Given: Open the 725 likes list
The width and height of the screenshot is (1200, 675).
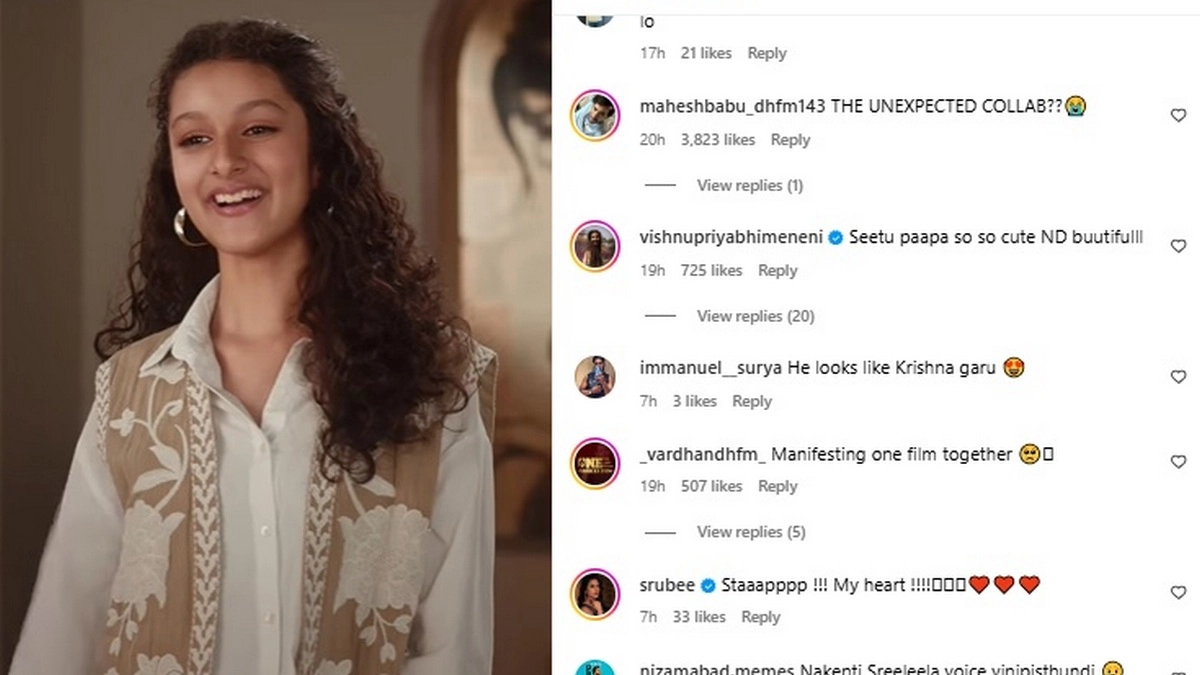Looking at the screenshot, I should [x=711, y=270].
